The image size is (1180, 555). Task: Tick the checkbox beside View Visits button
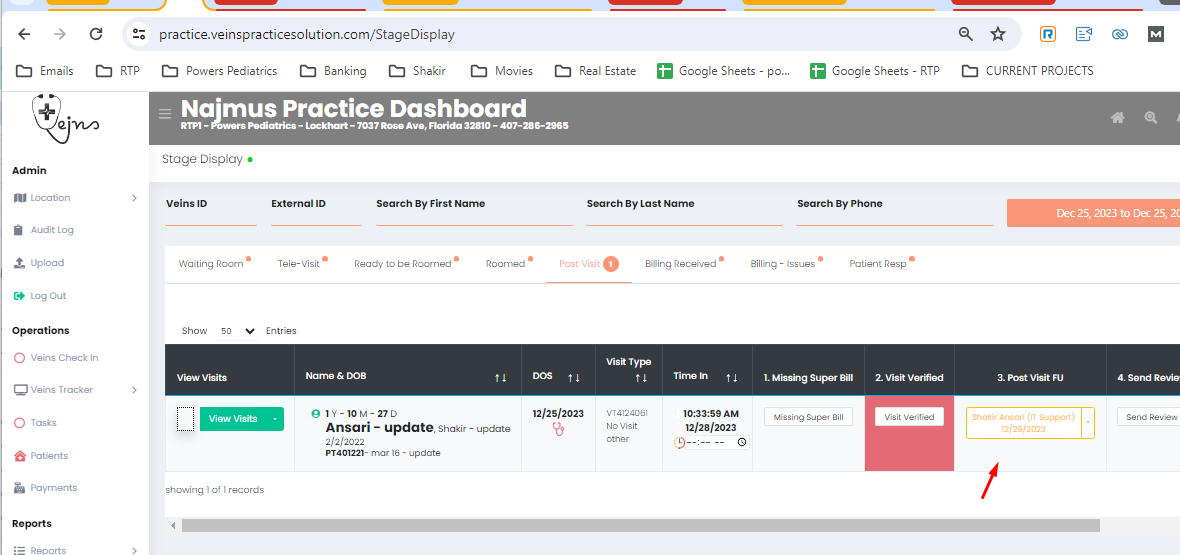coord(185,419)
